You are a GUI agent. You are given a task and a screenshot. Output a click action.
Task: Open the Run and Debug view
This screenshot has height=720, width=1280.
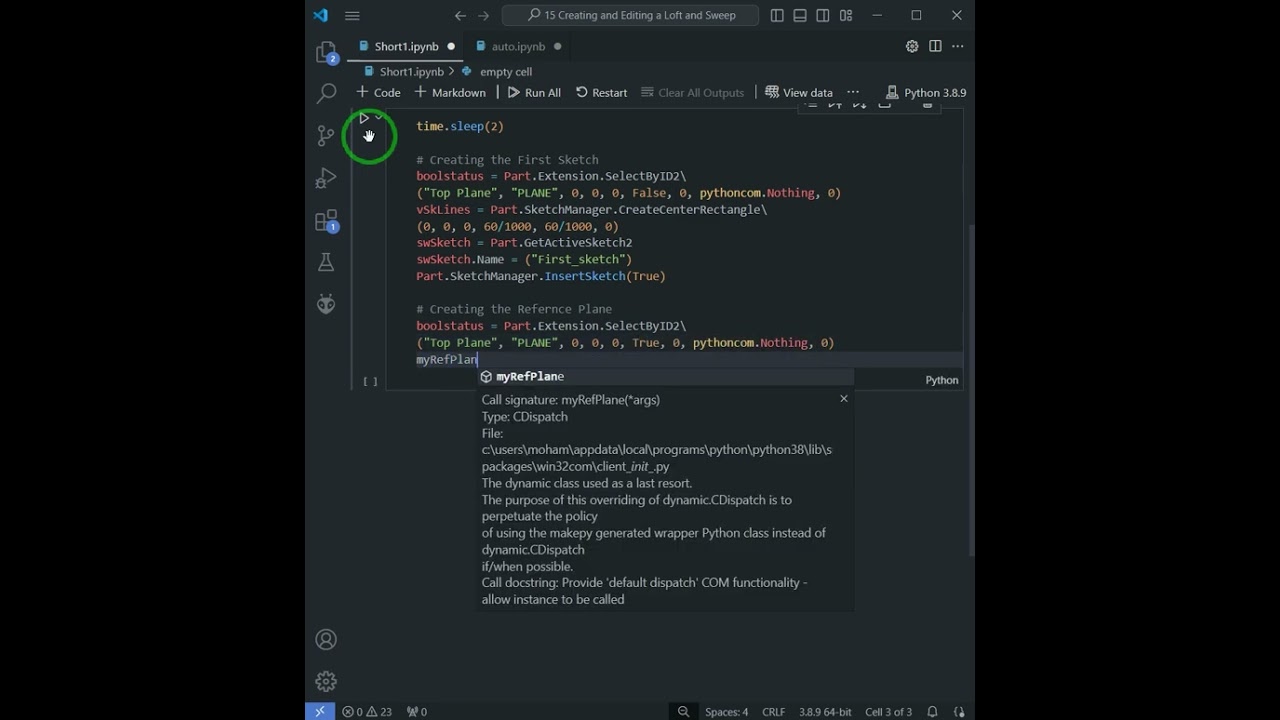click(x=326, y=179)
